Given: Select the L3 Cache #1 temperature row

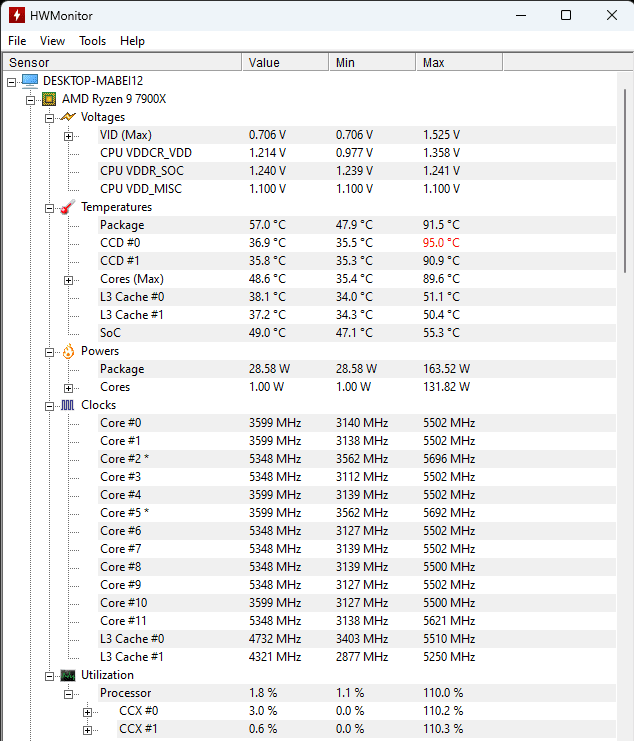Looking at the screenshot, I should point(357,315).
